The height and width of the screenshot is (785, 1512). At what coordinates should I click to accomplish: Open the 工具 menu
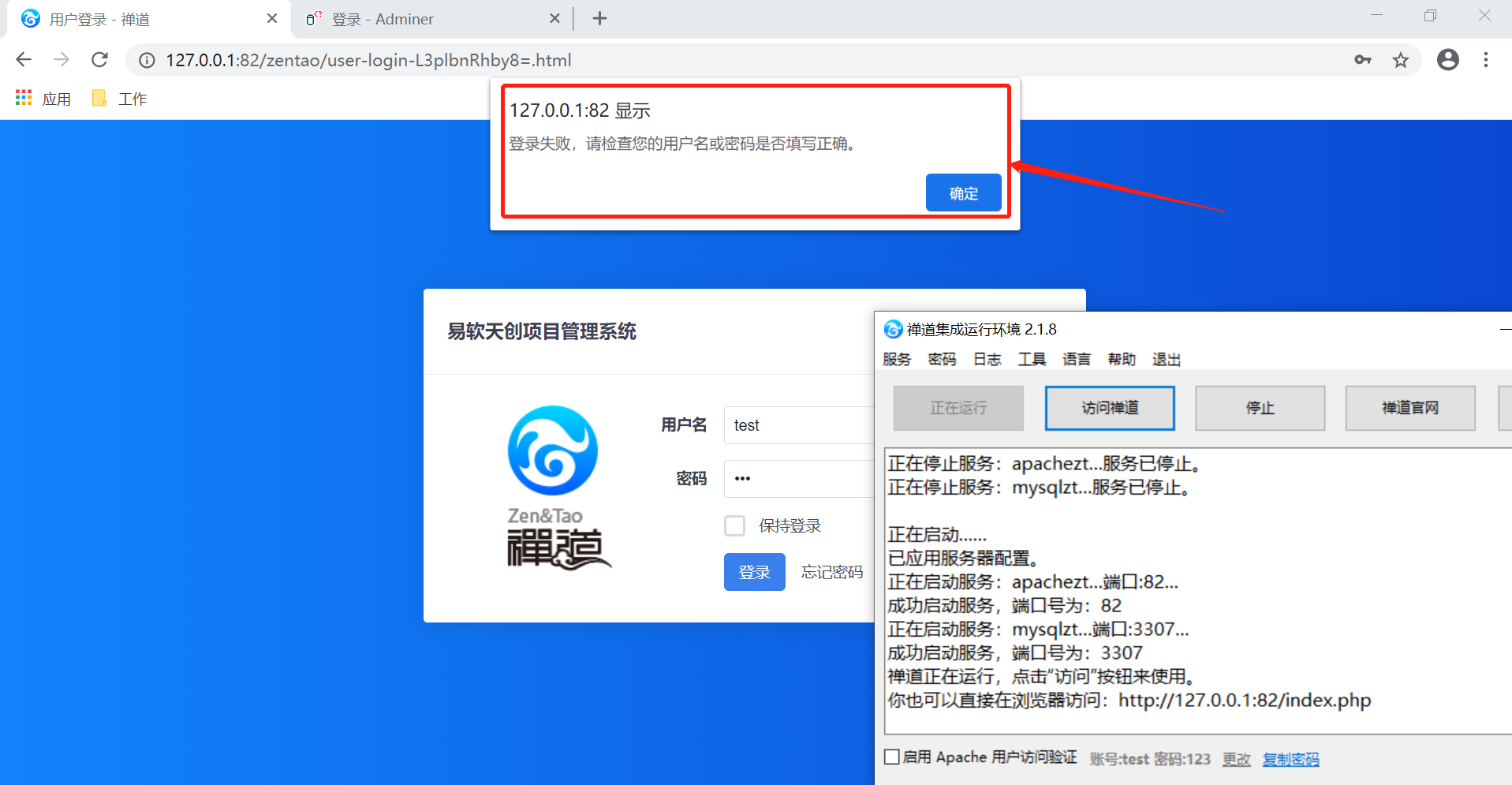1032,360
